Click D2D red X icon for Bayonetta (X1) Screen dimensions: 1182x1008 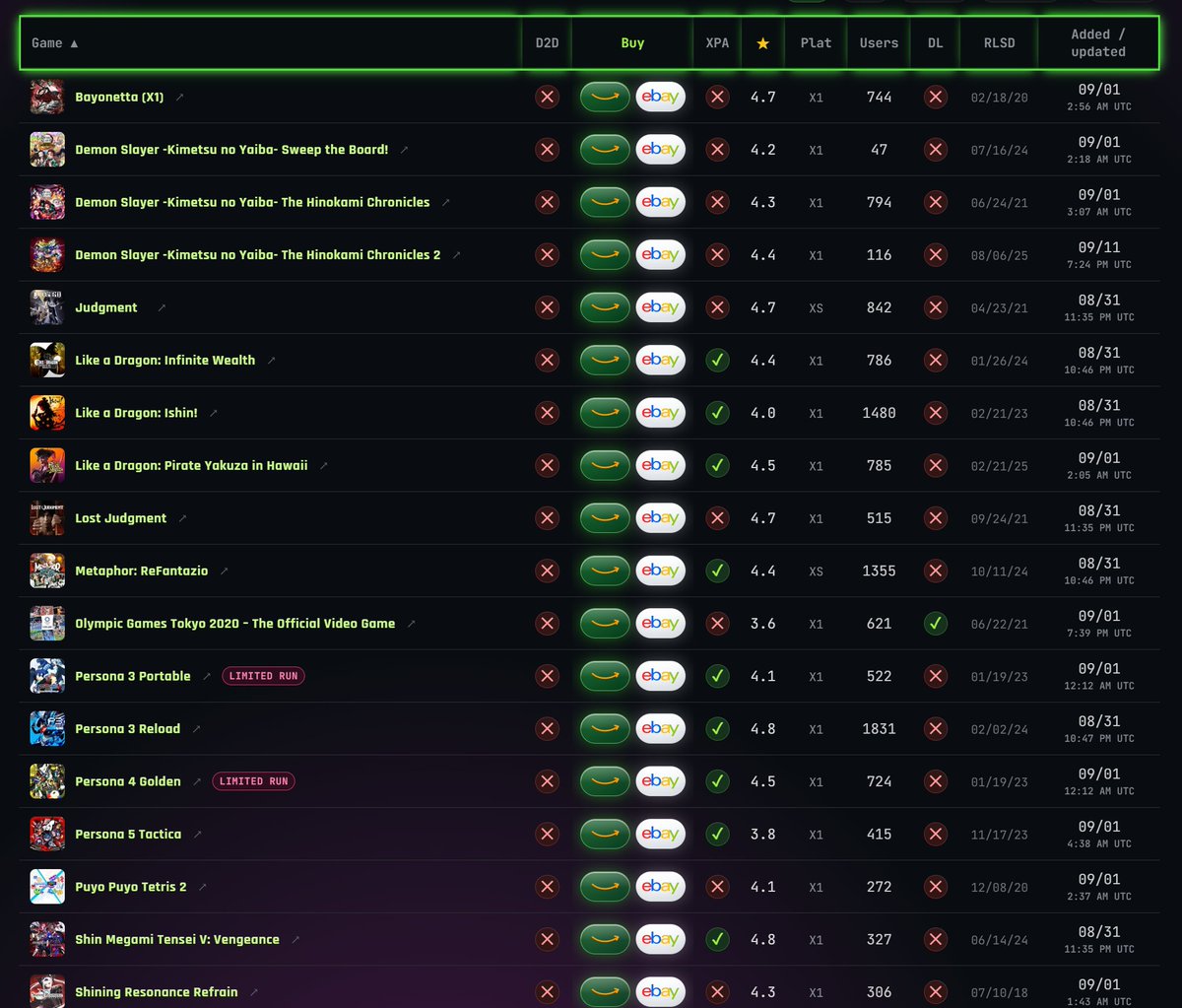(547, 97)
